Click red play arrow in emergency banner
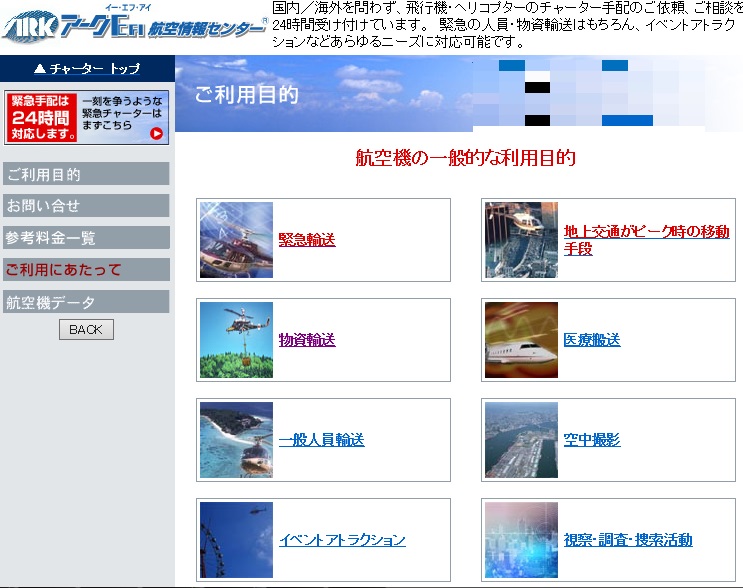 156,134
